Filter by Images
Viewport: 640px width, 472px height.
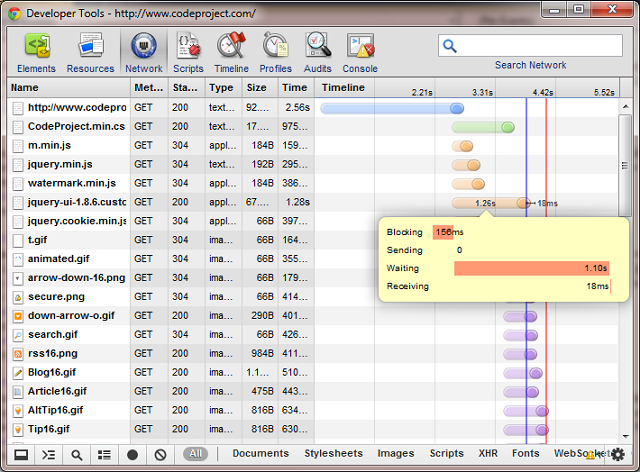(396, 454)
